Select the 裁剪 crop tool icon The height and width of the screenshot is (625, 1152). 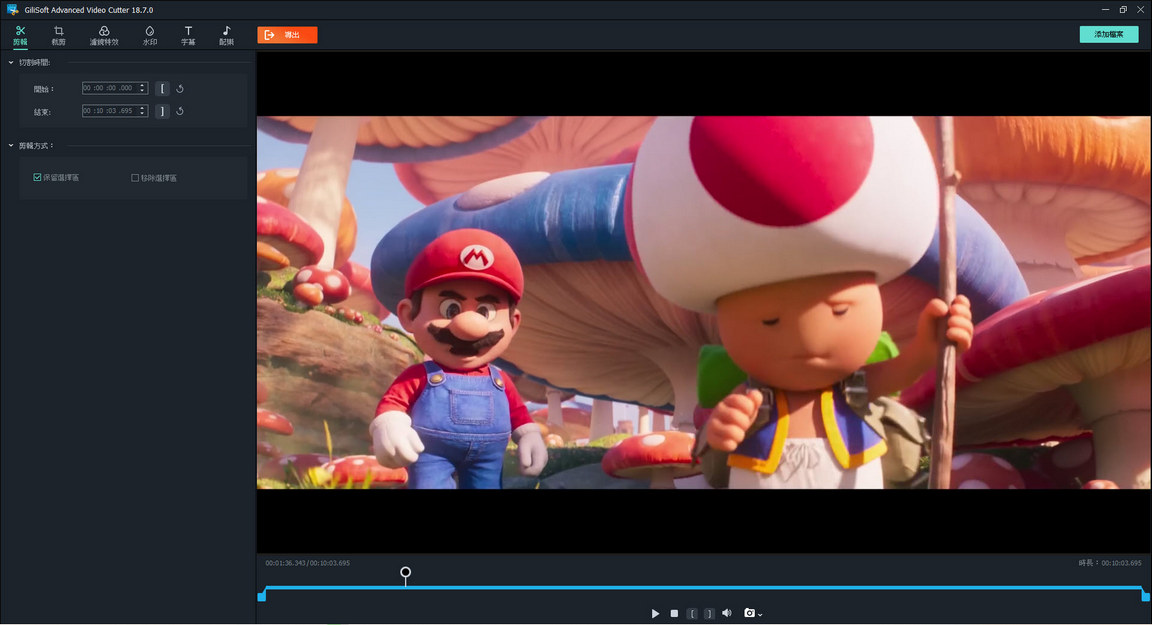pyautogui.click(x=58, y=35)
